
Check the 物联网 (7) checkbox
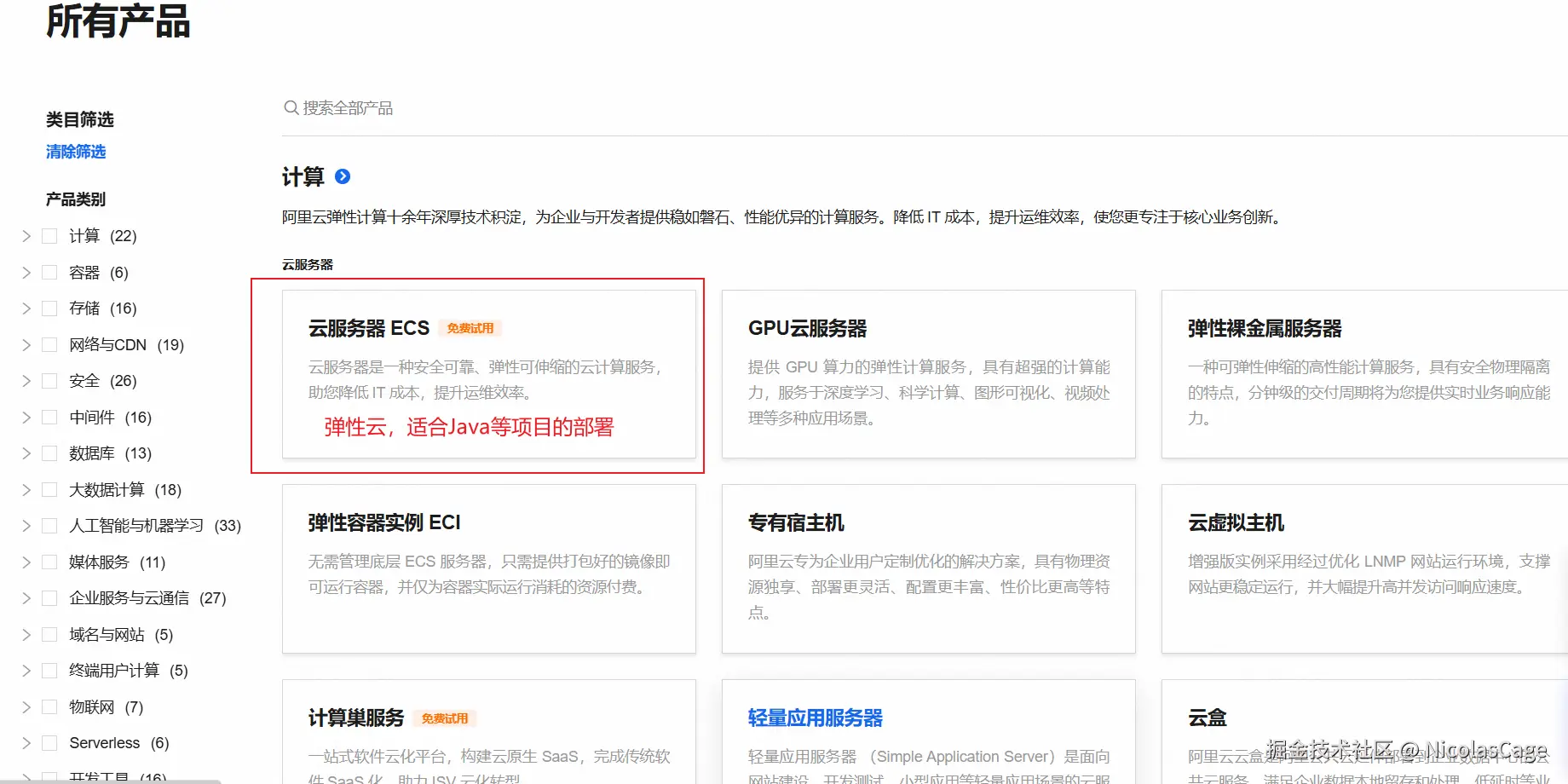(x=49, y=707)
